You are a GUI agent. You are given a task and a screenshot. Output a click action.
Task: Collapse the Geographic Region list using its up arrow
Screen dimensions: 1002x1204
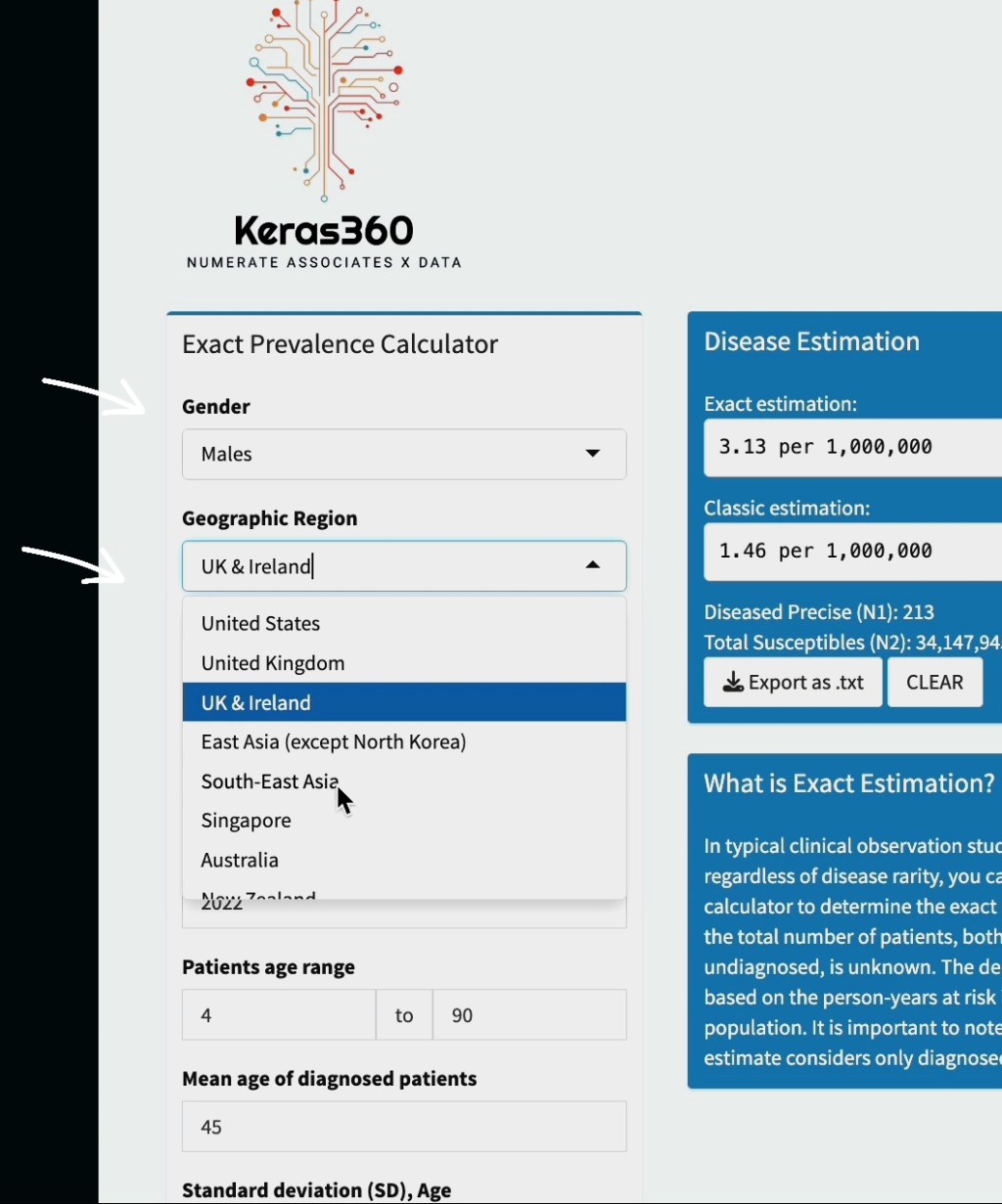click(592, 565)
